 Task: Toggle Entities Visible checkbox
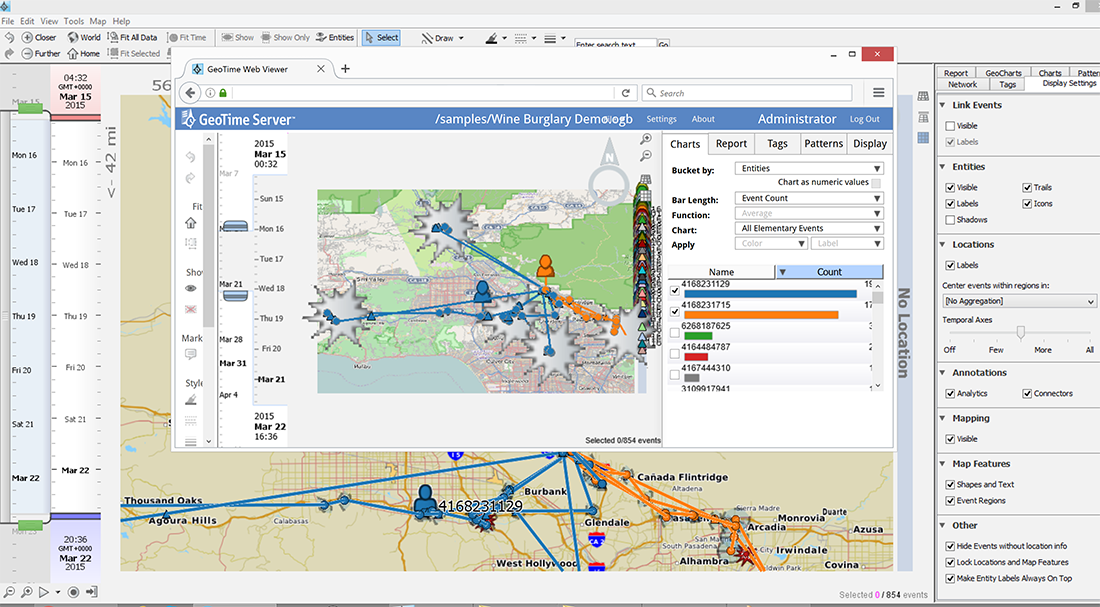[x=950, y=187]
